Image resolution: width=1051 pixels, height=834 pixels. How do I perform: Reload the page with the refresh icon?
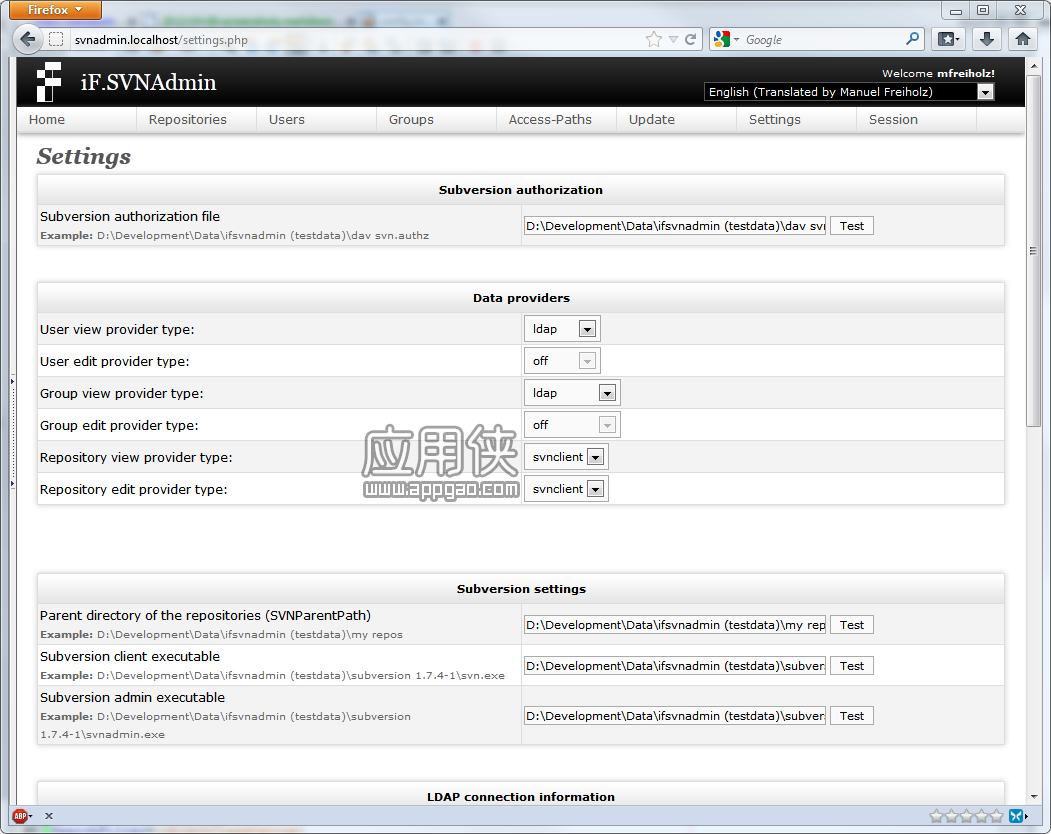tap(690, 40)
